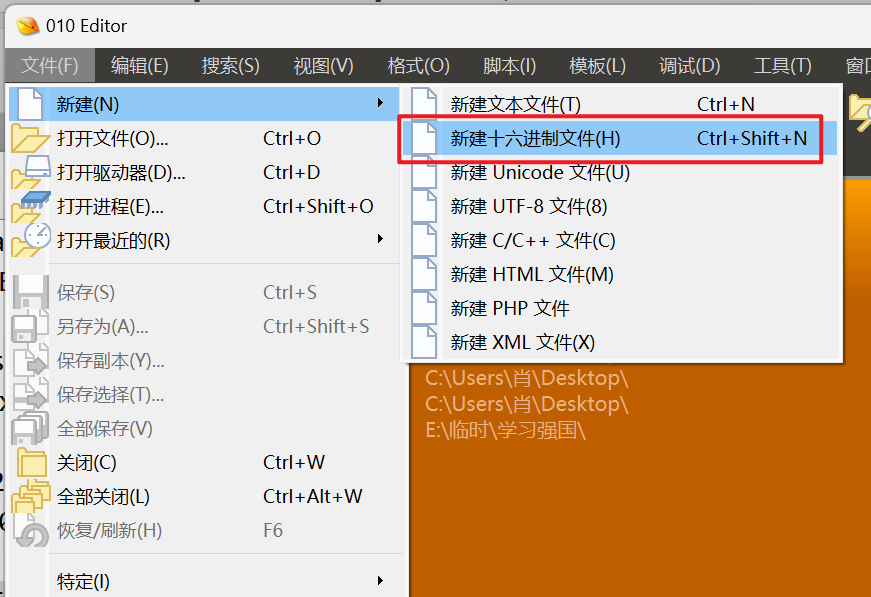Click the document icon beside 新建 UTF-8 文件(8)
This screenshot has height=597, width=871.
[424, 207]
